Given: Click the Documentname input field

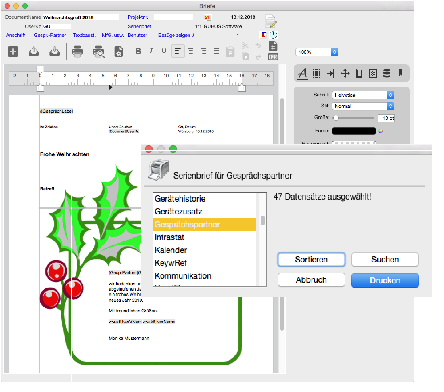Looking at the screenshot, I should click(81, 17).
